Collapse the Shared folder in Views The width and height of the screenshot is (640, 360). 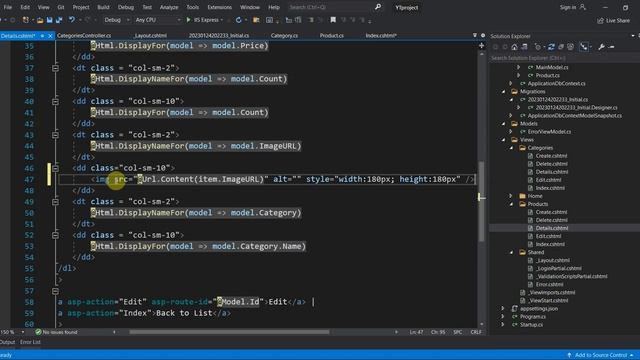[x=511, y=252]
